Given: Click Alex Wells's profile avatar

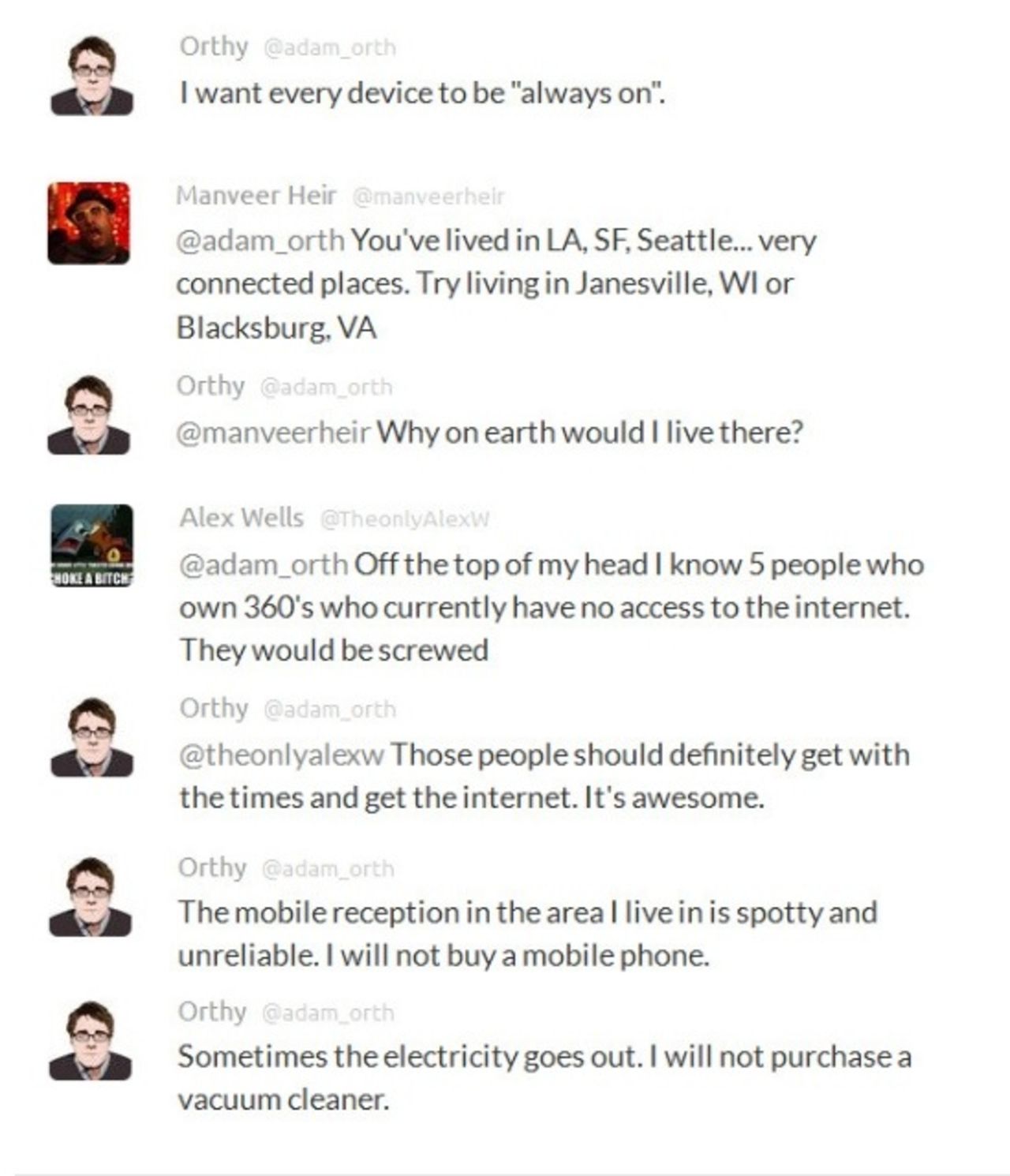Looking at the screenshot, I should click(92, 545).
